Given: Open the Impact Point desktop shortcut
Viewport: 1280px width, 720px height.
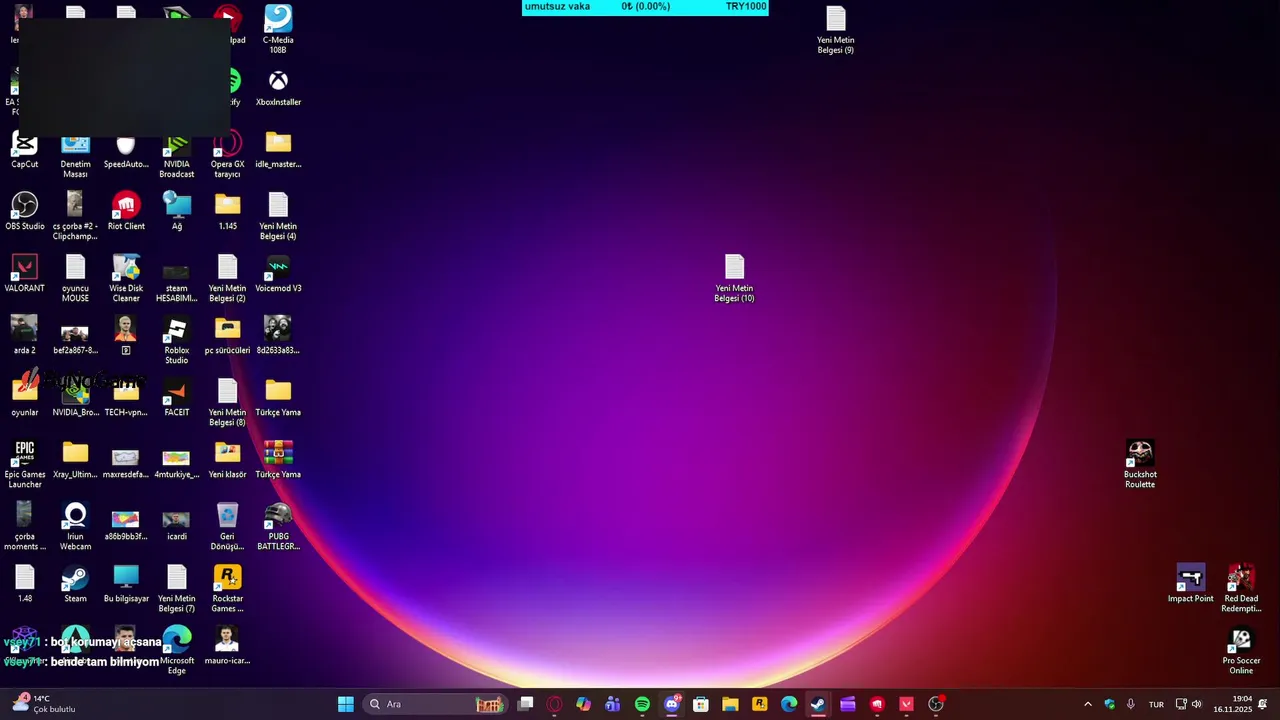Looking at the screenshot, I should (x=1191, y=583).
